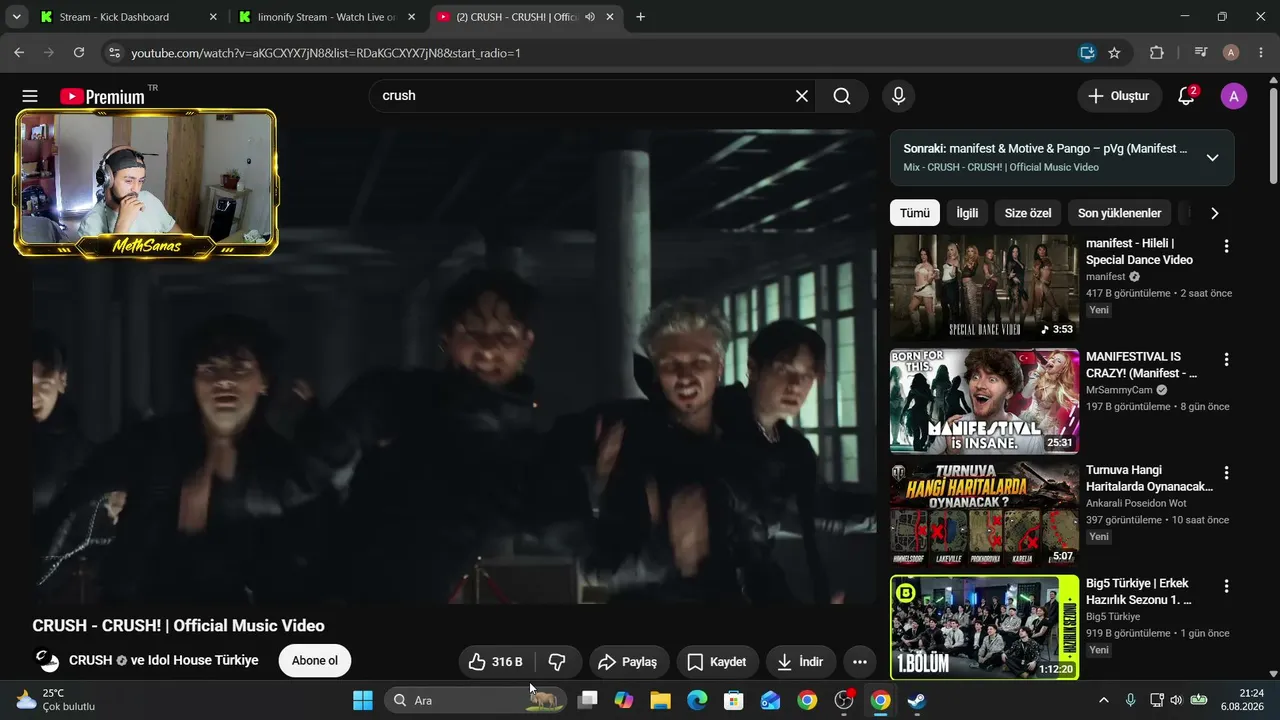This screenshot has width=1280, height=720.
Task: Open Chrome extensions puzzle icon
Action: 1157,53
